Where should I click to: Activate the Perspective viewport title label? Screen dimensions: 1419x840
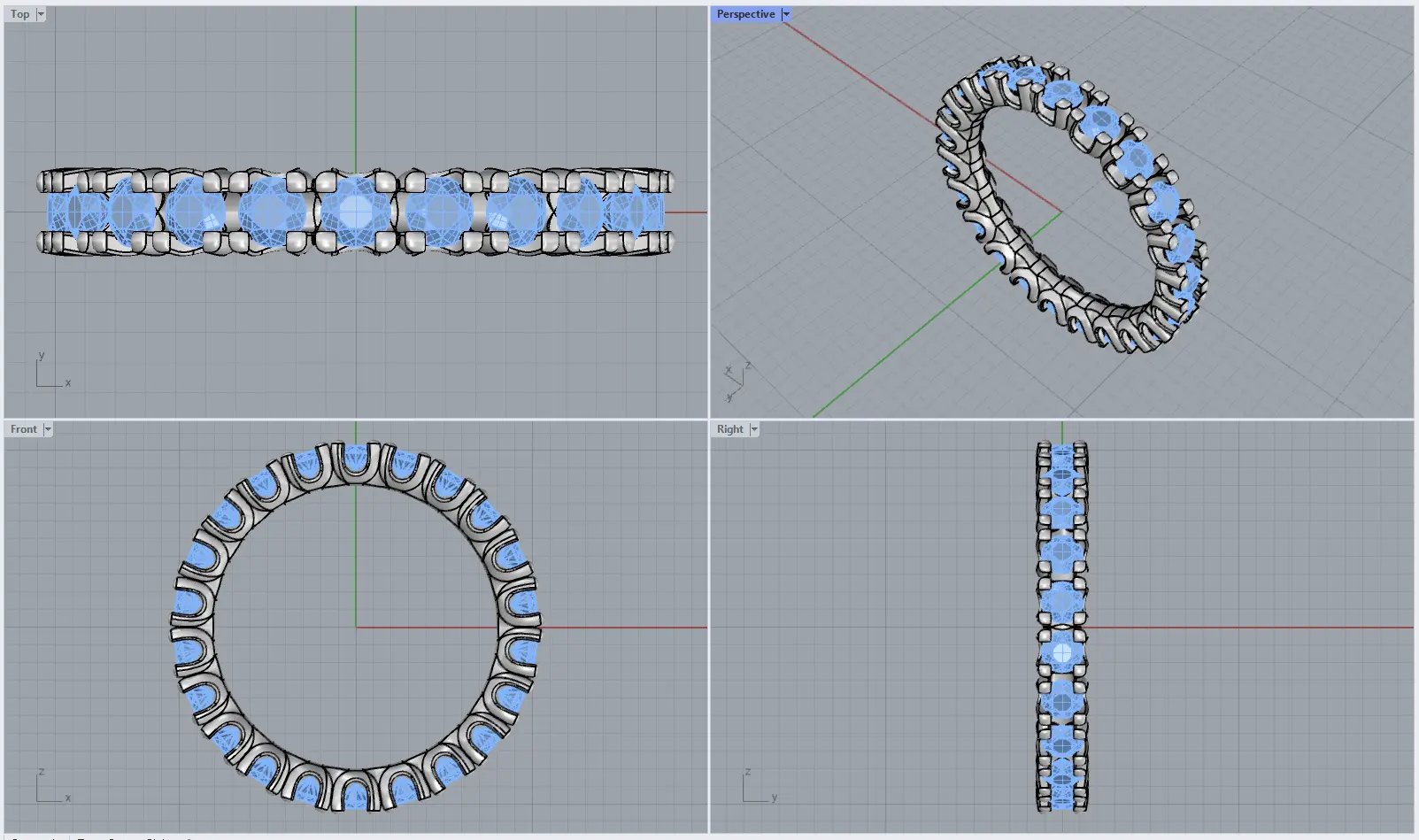745,14
